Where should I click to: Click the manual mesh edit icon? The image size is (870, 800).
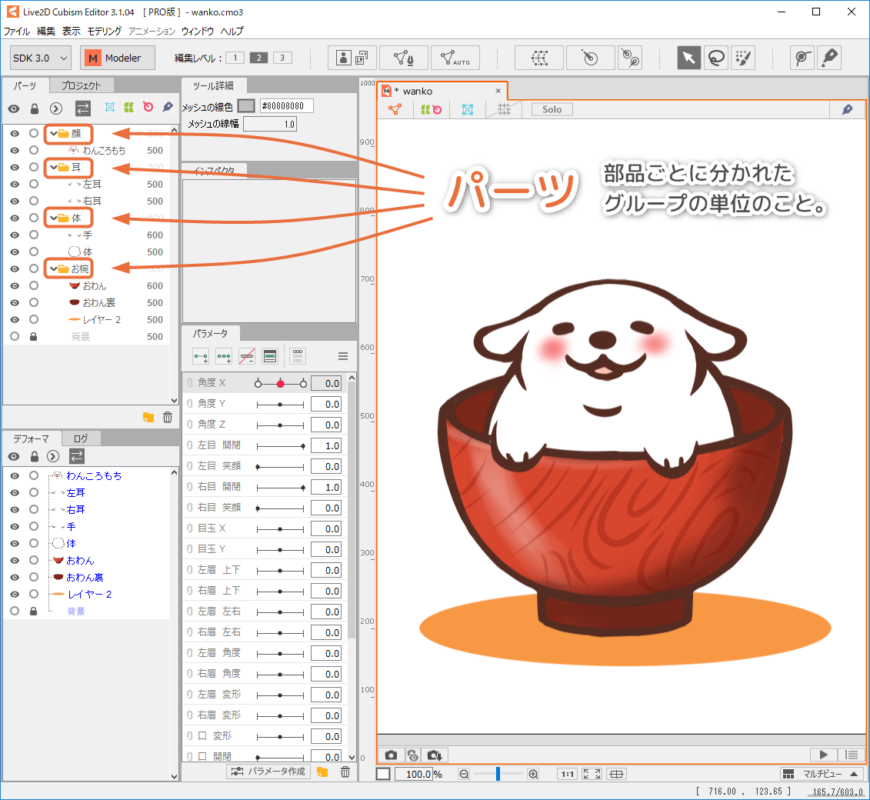pyautogui.click(x=403, y=58)
